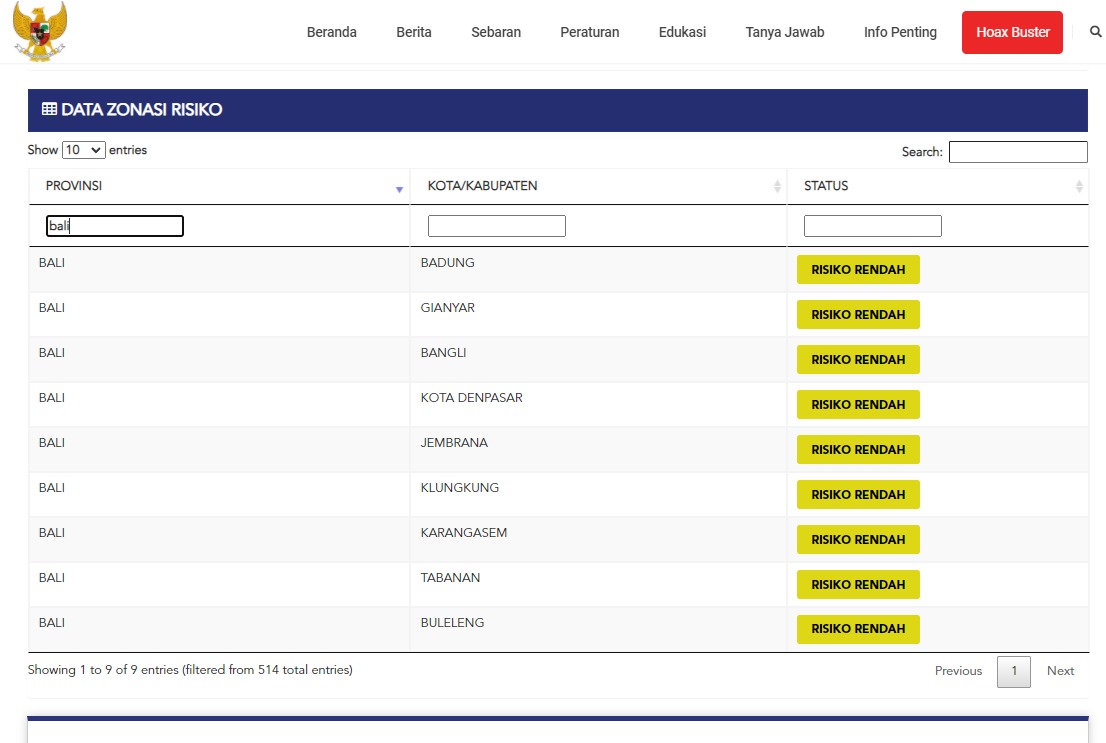Focus the table Search field
The height and width of the screenshot is (743, 1106).
[x=1017, y=152]
